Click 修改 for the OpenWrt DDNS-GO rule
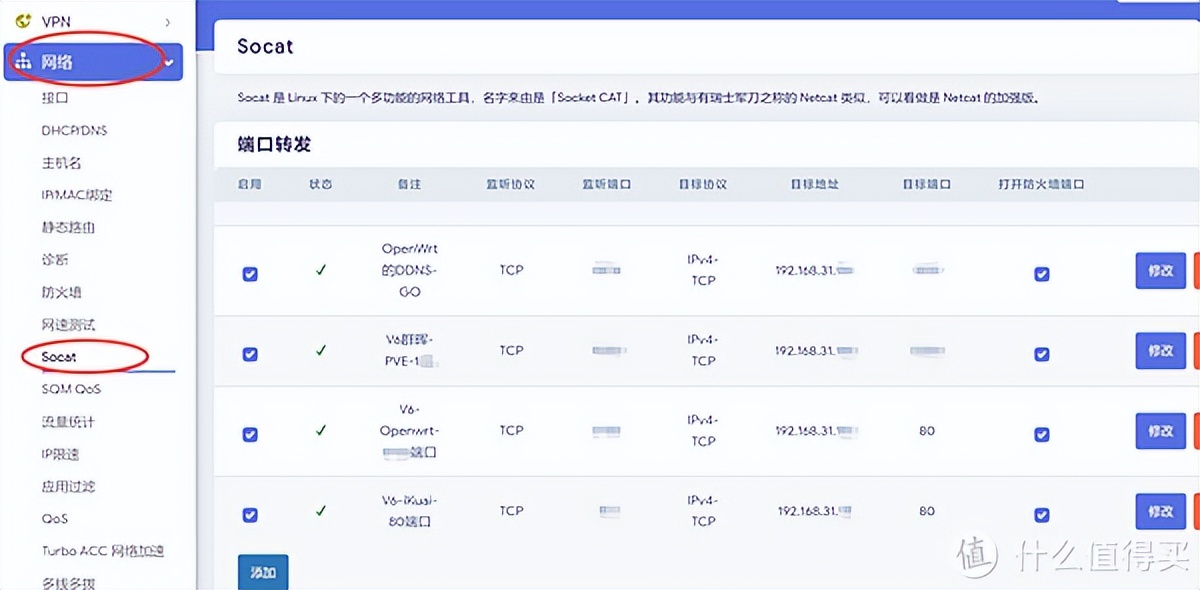The image size is (1200, 590). coord(1160,271)
